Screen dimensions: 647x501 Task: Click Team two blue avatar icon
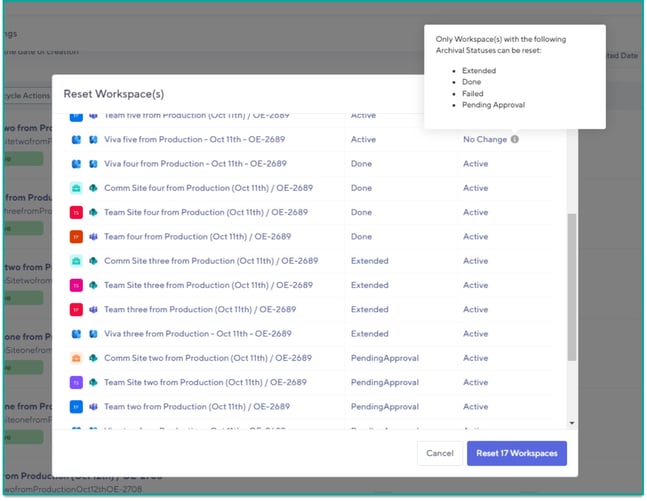[x=76, y=407]
